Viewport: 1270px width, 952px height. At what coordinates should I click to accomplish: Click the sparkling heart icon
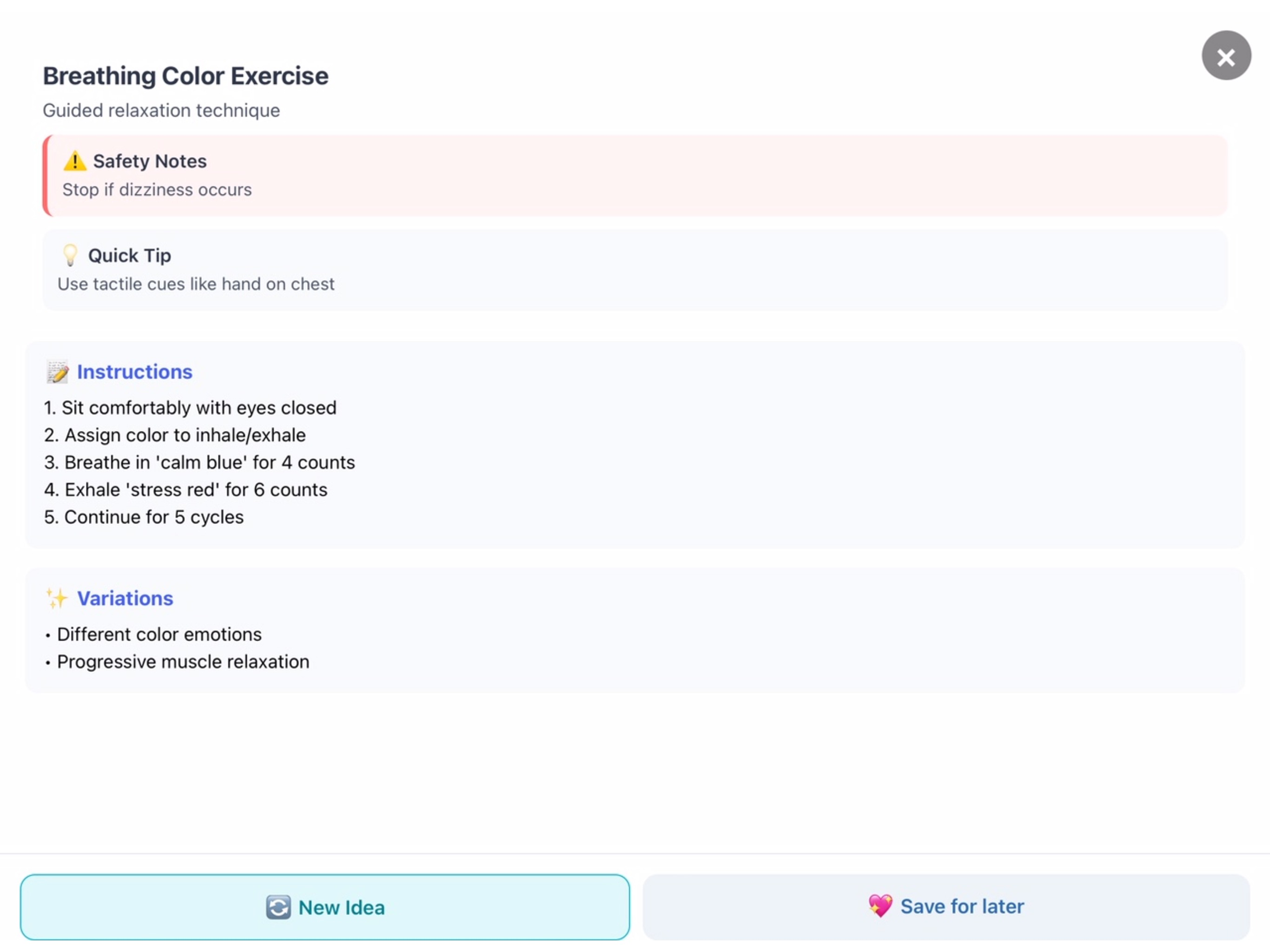point(880,906)
